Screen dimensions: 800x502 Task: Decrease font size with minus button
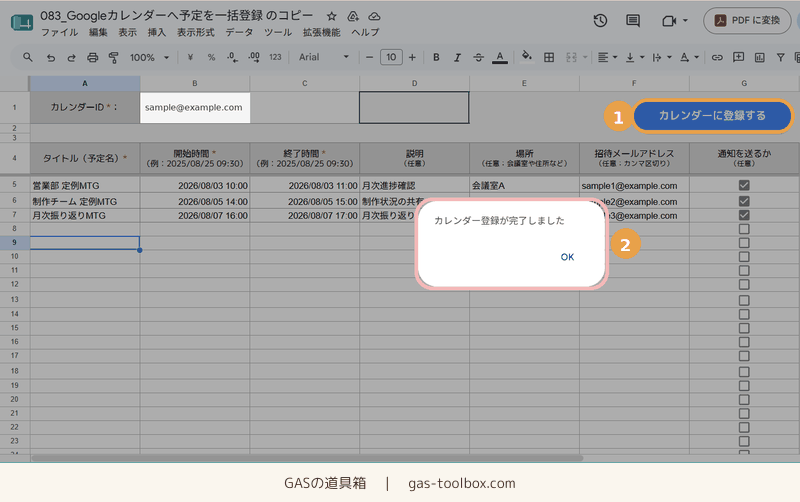click(x=369, y=57)
